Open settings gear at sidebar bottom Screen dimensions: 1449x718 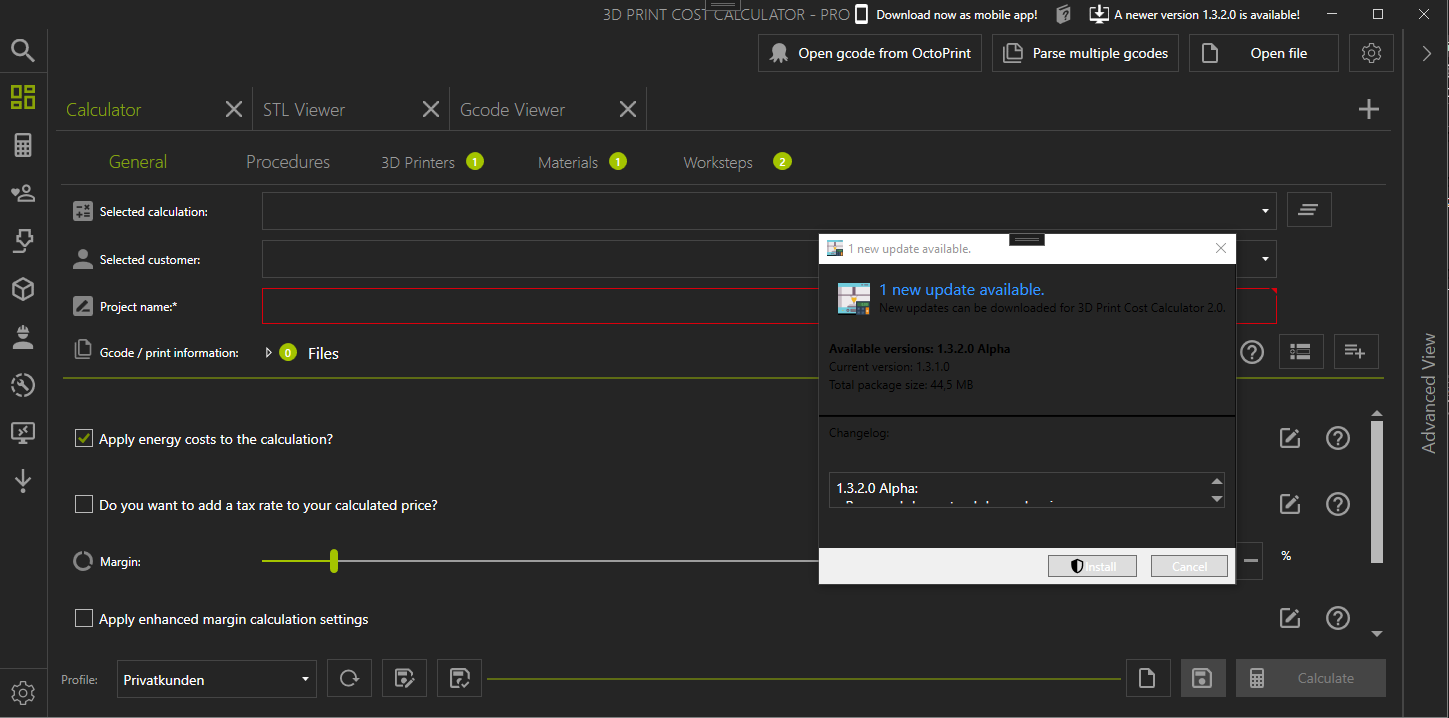coord(23,692)
